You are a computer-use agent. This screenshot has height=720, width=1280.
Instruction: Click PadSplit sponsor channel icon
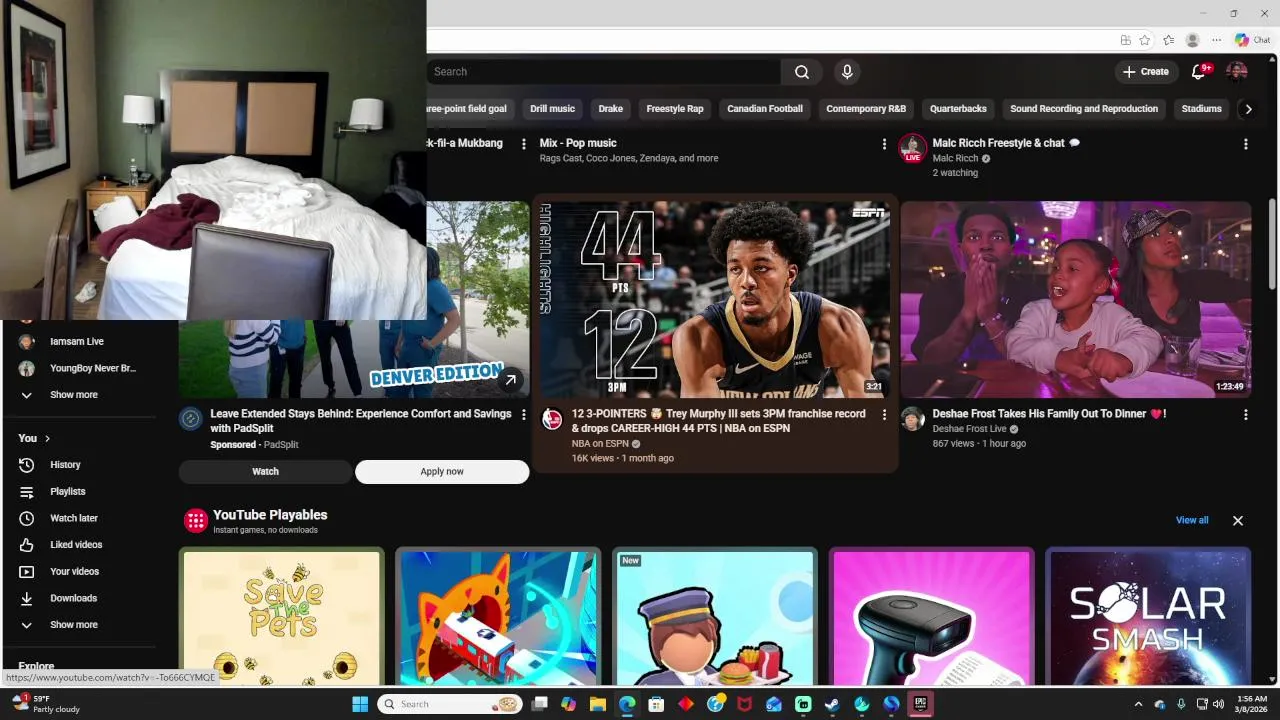coord(191,419)
